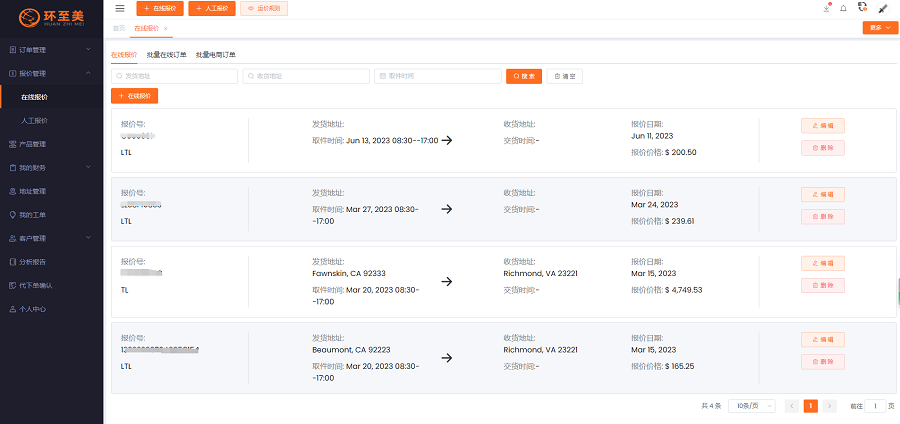Close the 在线报价 page tab

(165, 28)
